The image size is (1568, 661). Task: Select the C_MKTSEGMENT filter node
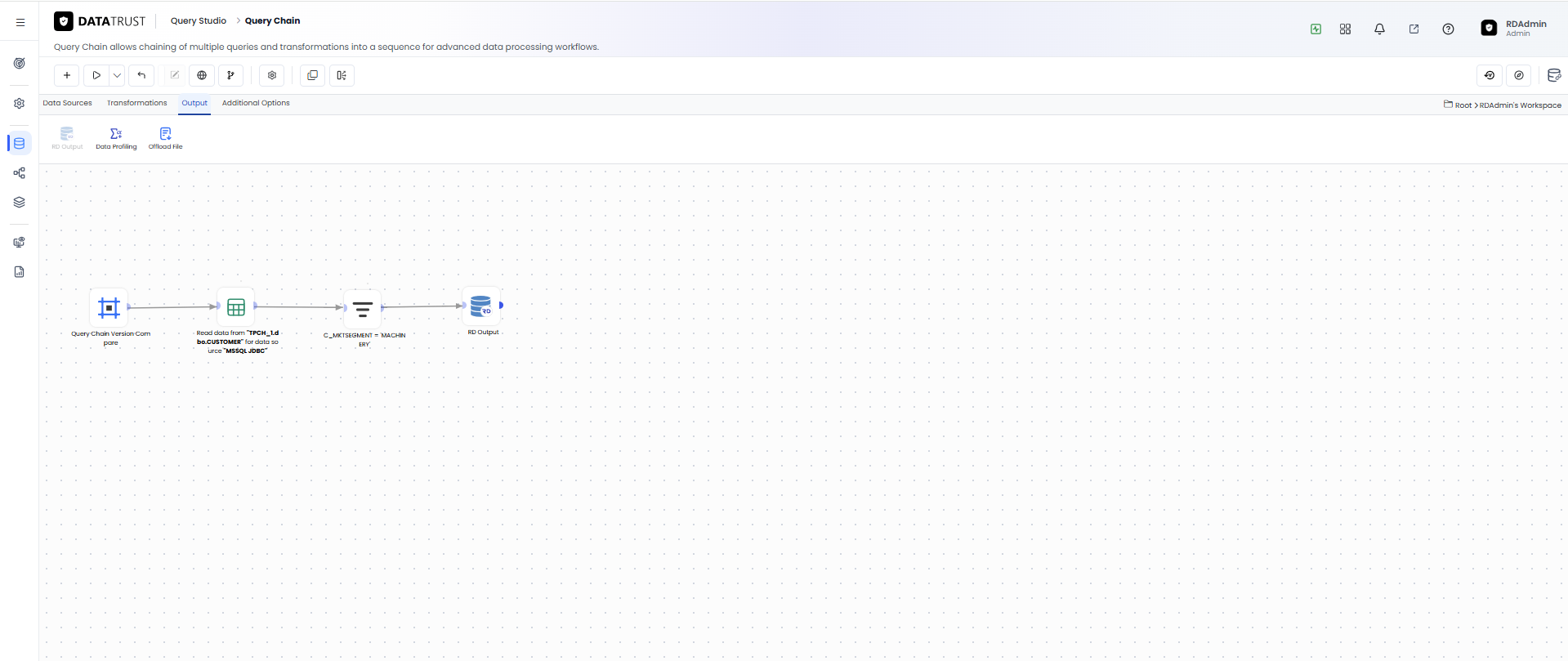point(363,309)
